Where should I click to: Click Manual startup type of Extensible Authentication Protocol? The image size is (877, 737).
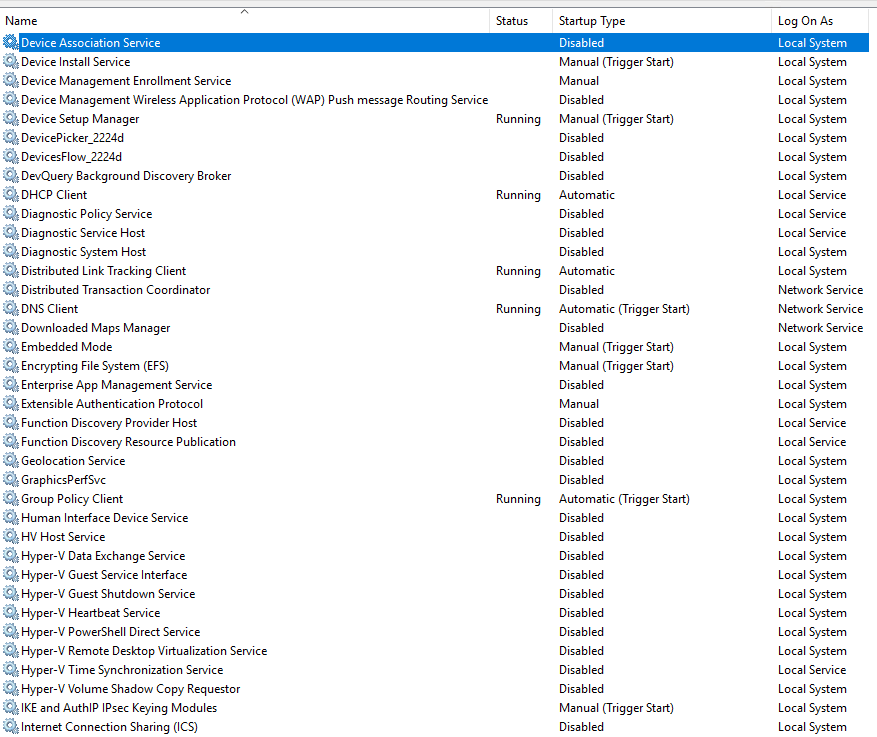(579, 404)
